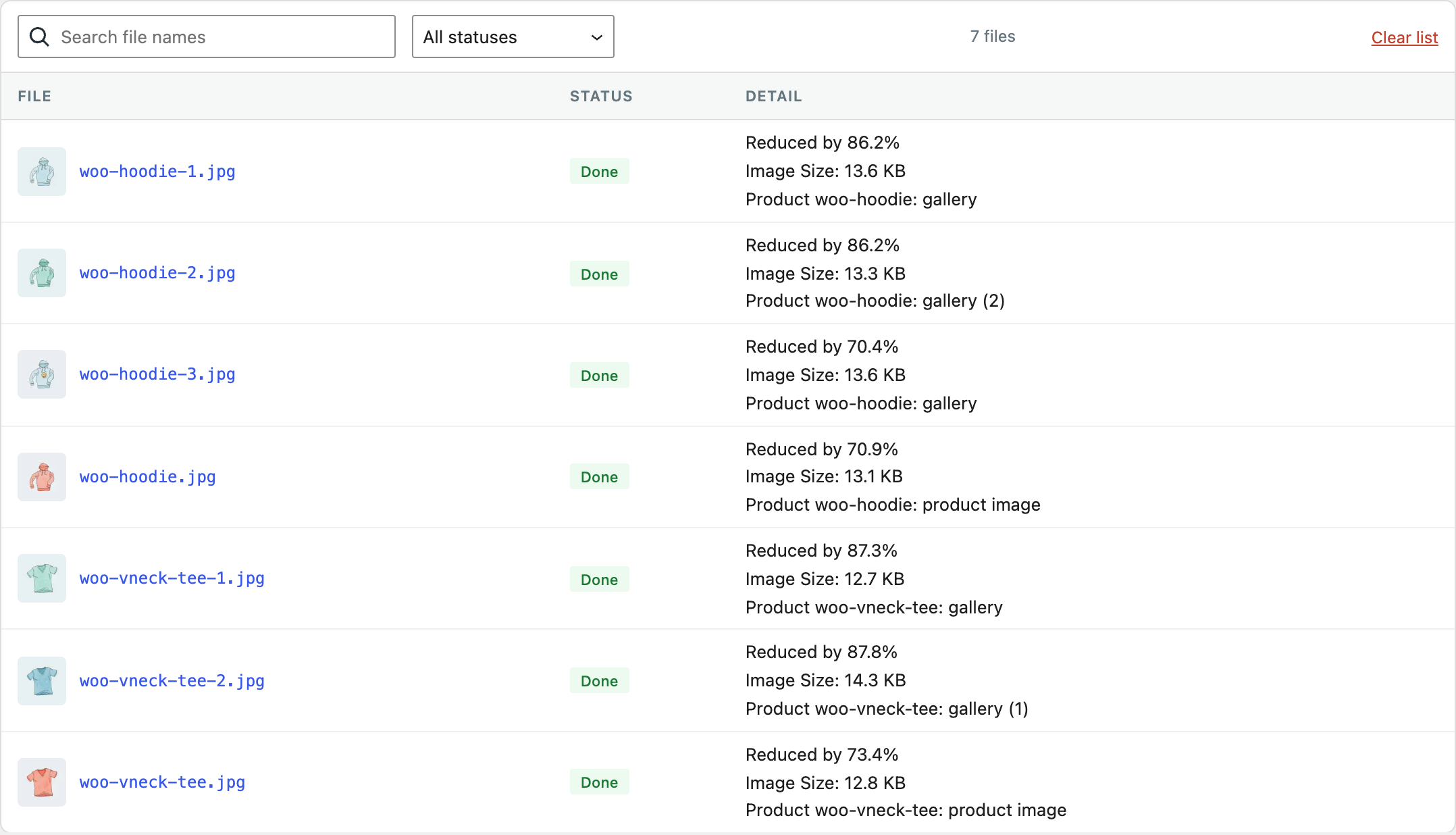Screen dimensions: 1456x835
Task: Click 'Reduced by 87.8%' detail text
Action: click(822, 652)
